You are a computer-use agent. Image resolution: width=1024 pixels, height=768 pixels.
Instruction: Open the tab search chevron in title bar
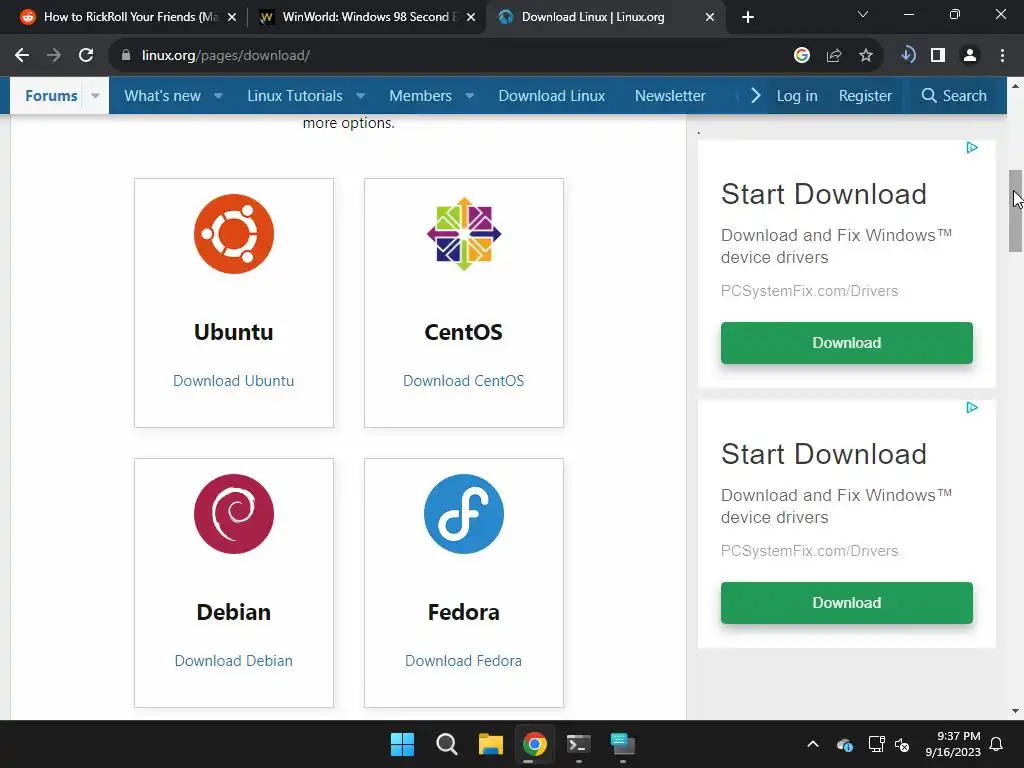coord(863,14)
